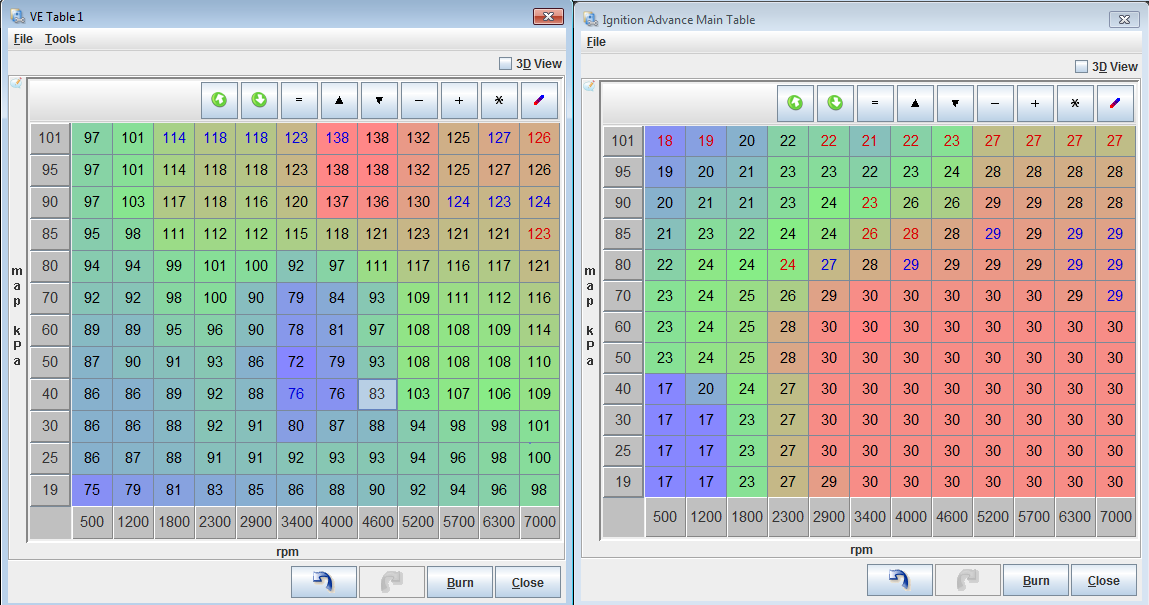This screenshot has width=1149, height=605.
Task: Select ignition cell 18 at 101 kPa, 500 rpm
Action: coord(665,141)
